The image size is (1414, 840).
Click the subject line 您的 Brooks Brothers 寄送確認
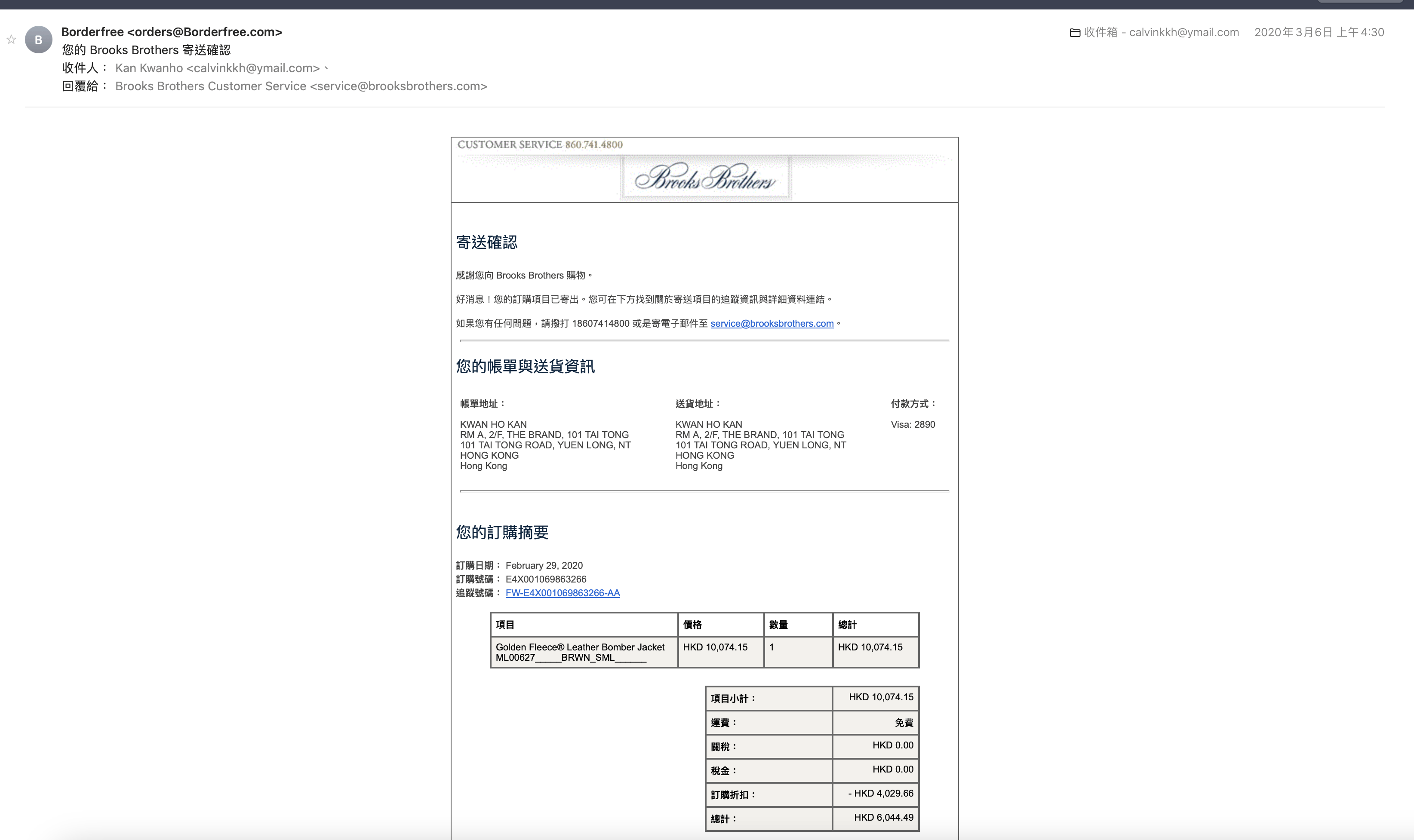tap(146, 50)
